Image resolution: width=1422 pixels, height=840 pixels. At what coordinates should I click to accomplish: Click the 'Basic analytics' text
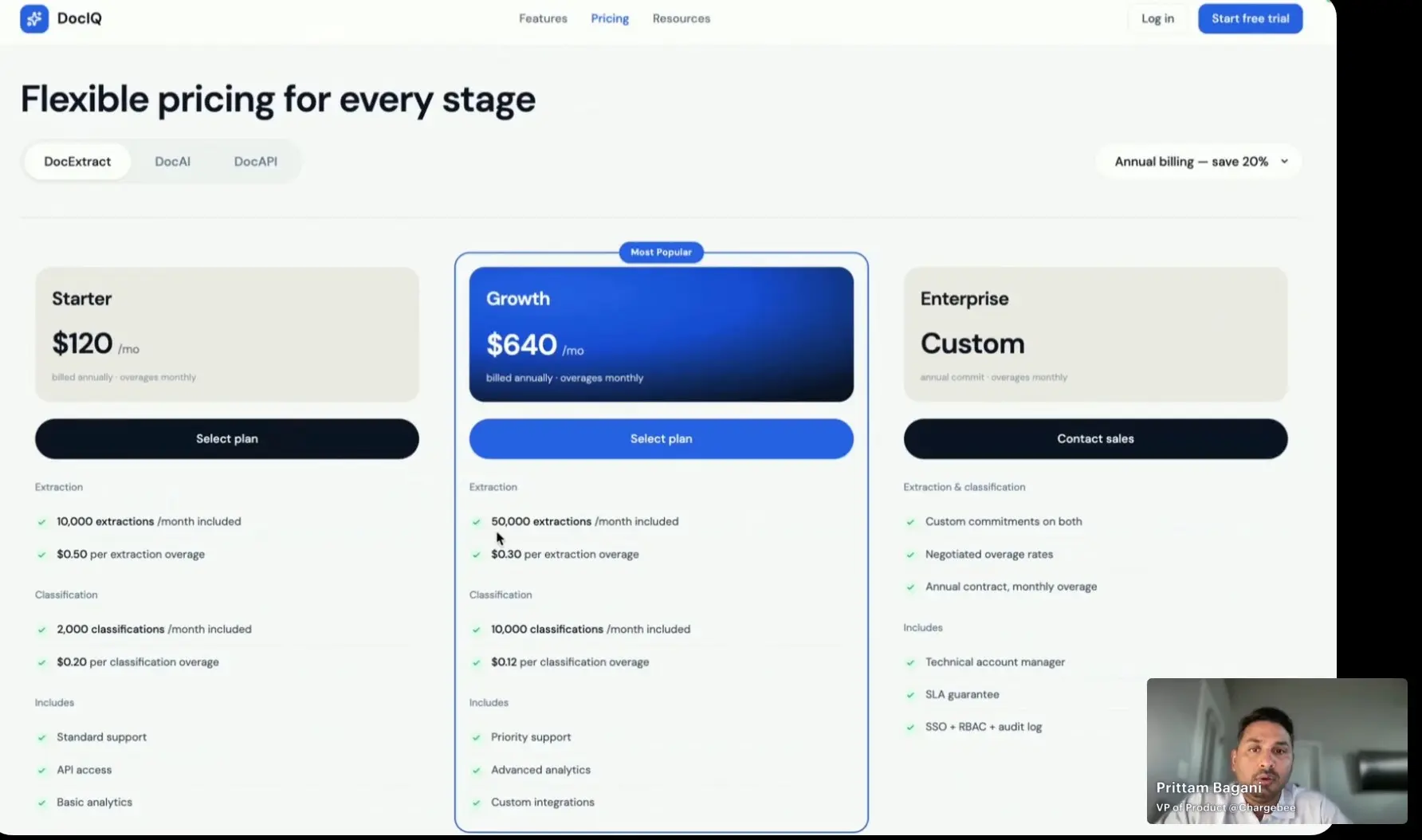[x=94, y=802]
